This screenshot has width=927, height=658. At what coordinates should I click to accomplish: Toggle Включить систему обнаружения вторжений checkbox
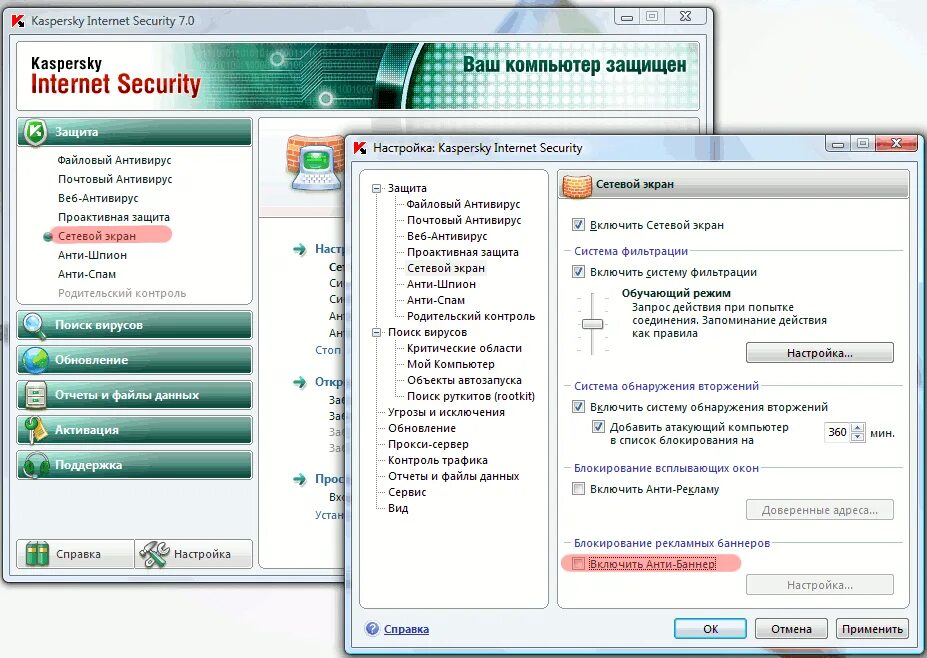tap(578, 407)
